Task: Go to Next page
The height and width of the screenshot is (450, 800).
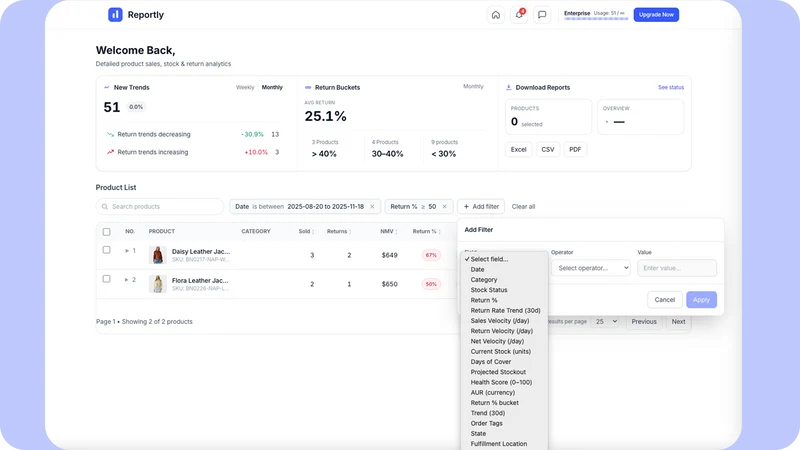Action: pyautogui.click(x=678, y=321)
